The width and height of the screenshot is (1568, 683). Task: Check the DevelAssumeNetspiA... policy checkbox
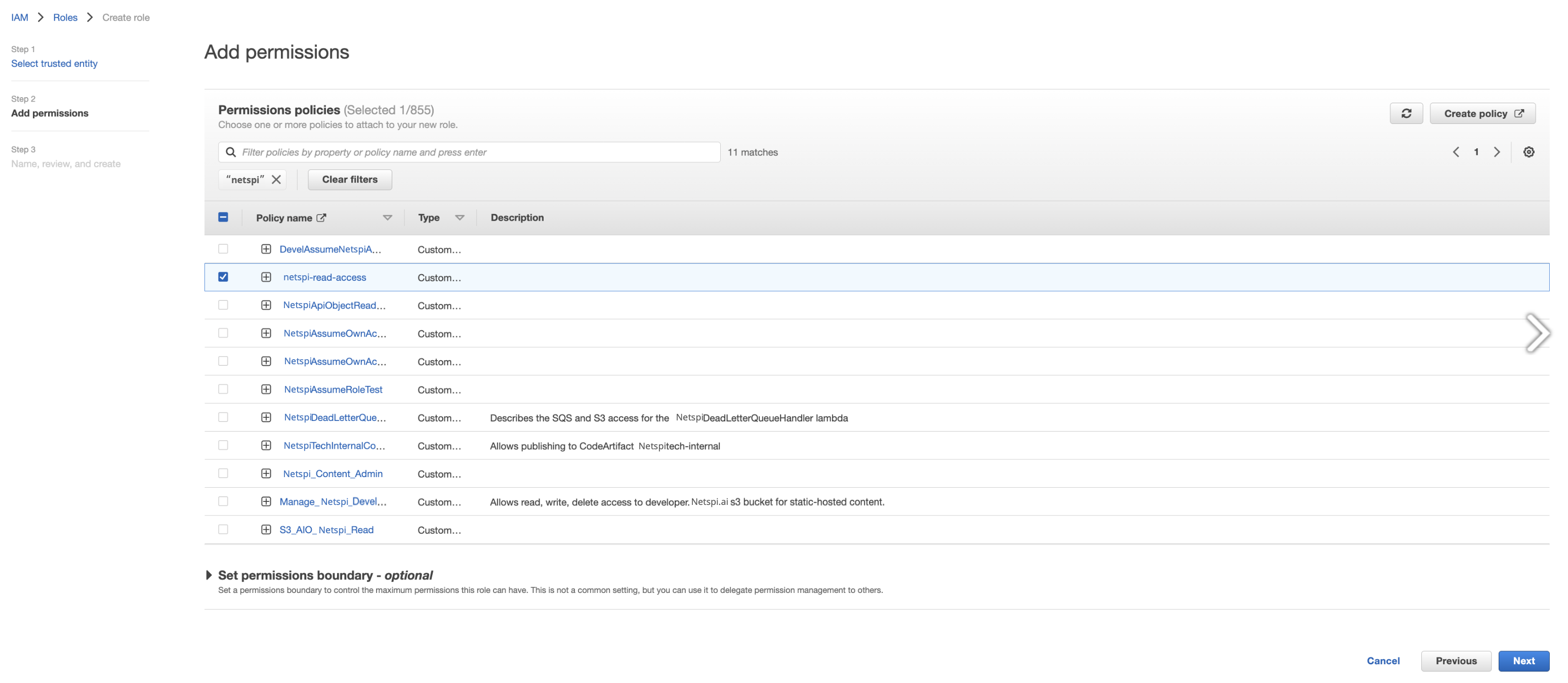(x=223, y=249)
